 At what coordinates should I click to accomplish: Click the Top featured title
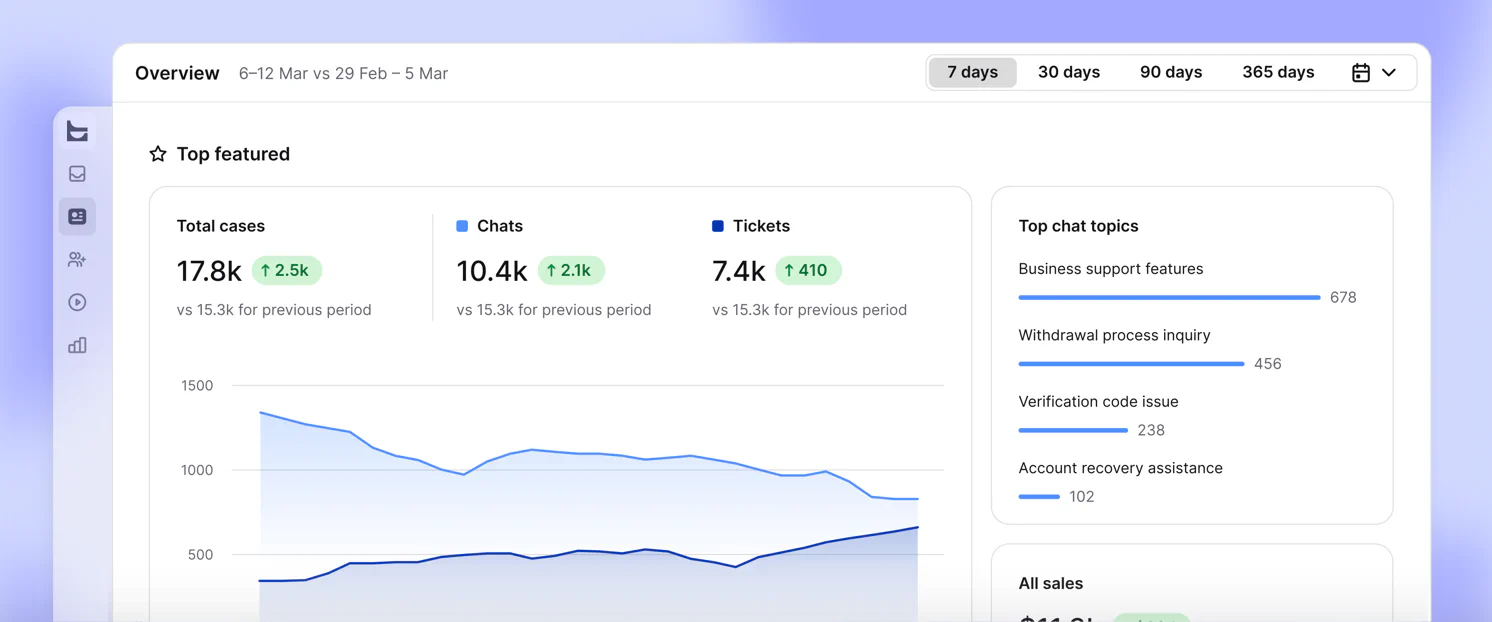(x=233, y=154)
